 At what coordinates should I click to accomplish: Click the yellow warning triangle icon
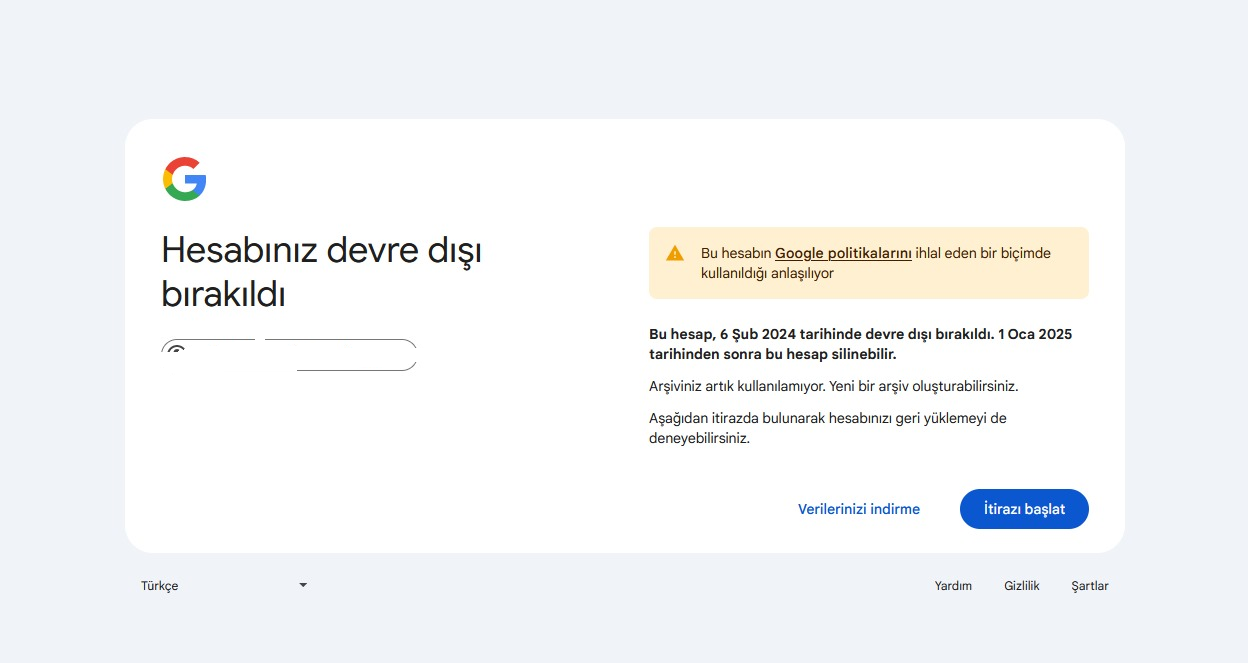click(x=675, y=253)
